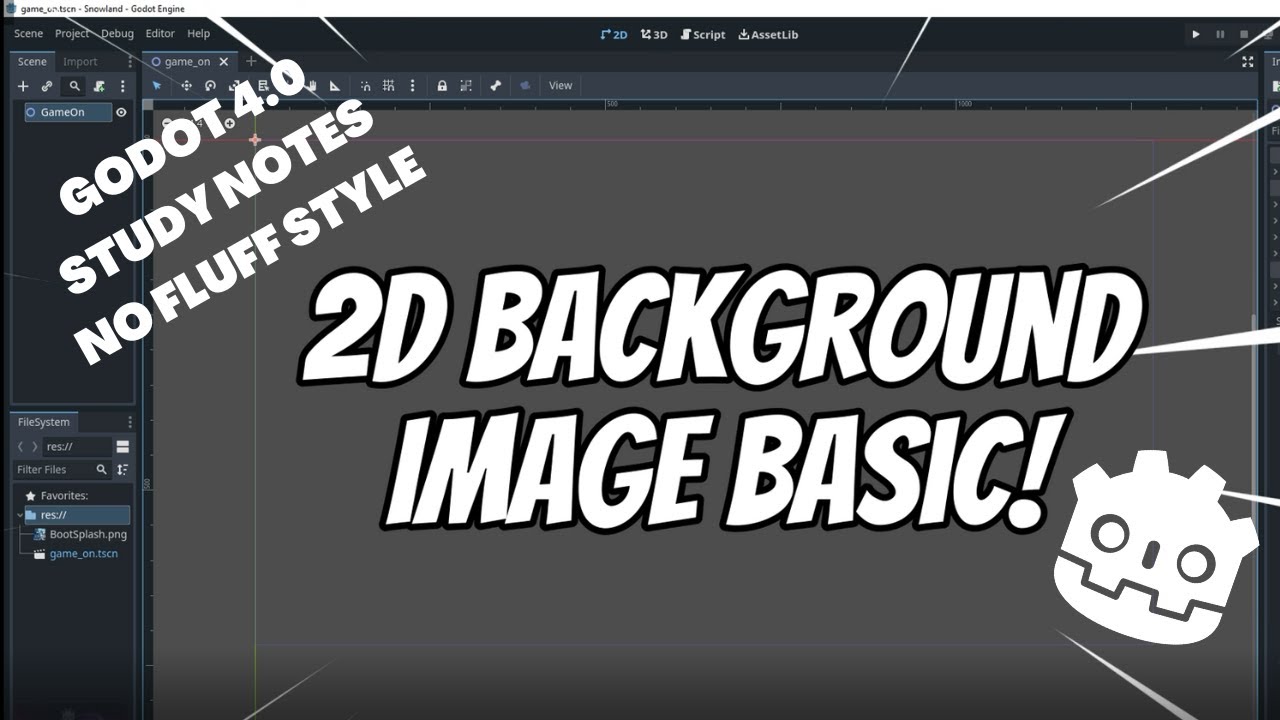Open the FileSystem sort files button
1280x720 pixels.
tap(122, 470)
